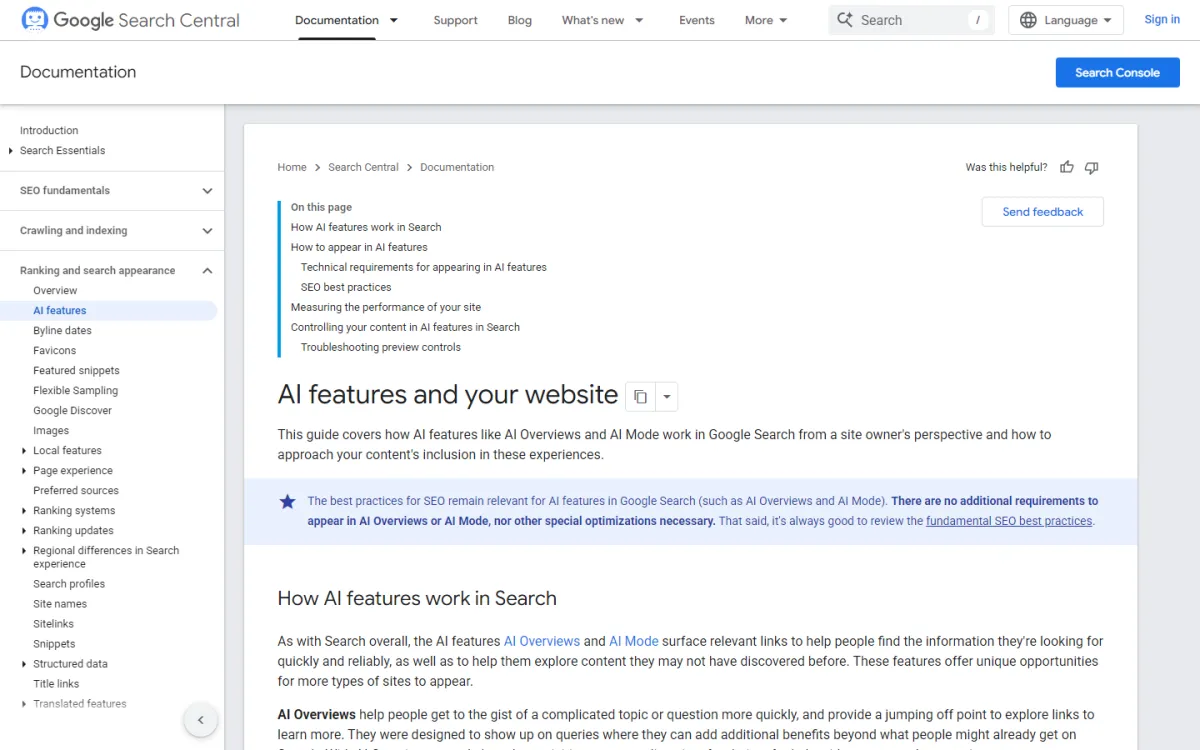Click Search Central in the breadcrumb

click(x=363, y=167)
